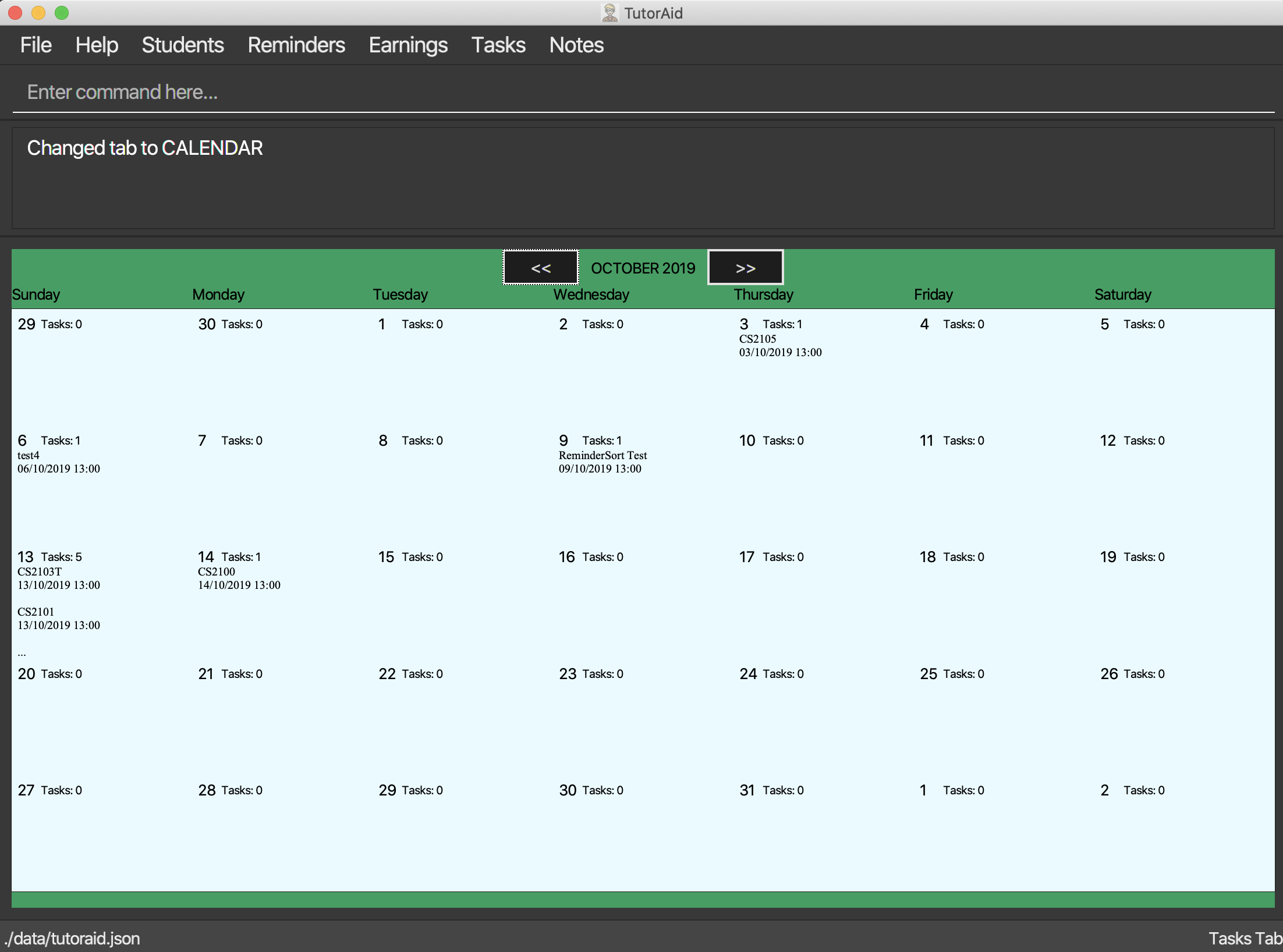This screenshot has width=1283, height=952.
Task: Select day 12 in the calendar
Action: 1108,441
